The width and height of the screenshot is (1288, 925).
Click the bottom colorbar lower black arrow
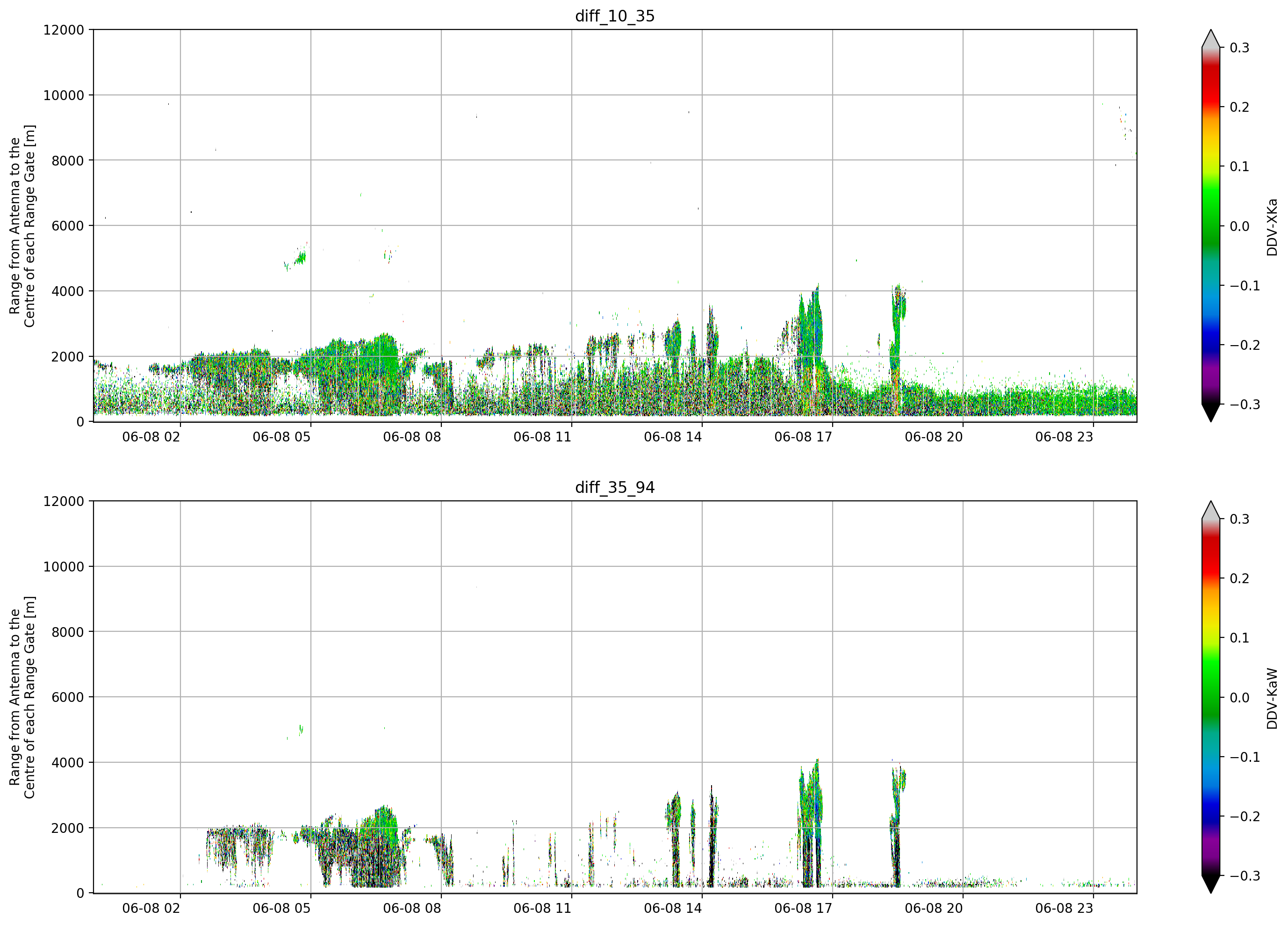1211,884
